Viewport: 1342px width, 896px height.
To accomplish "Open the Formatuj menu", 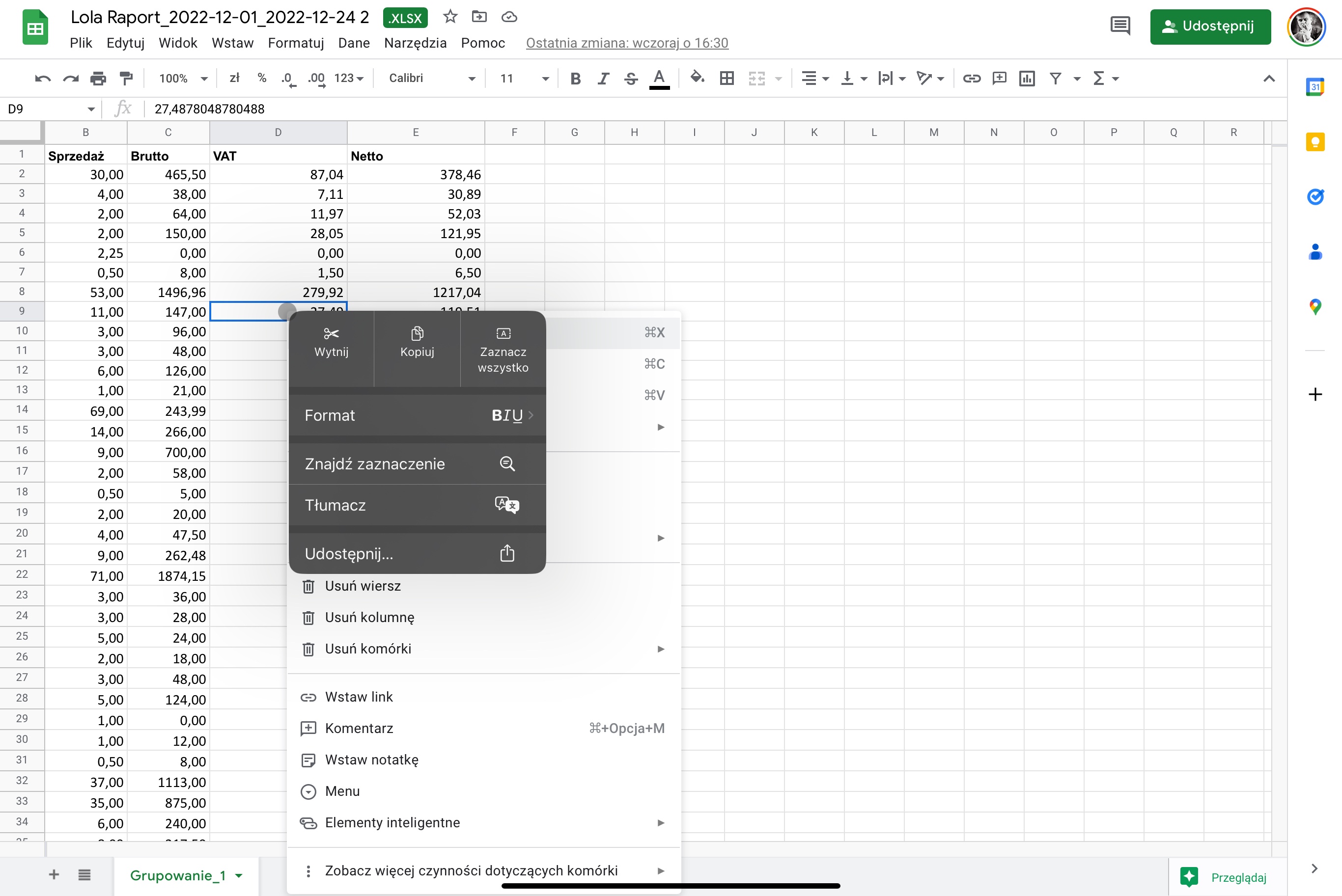I will pyautogui.click(x=296, y=43).
